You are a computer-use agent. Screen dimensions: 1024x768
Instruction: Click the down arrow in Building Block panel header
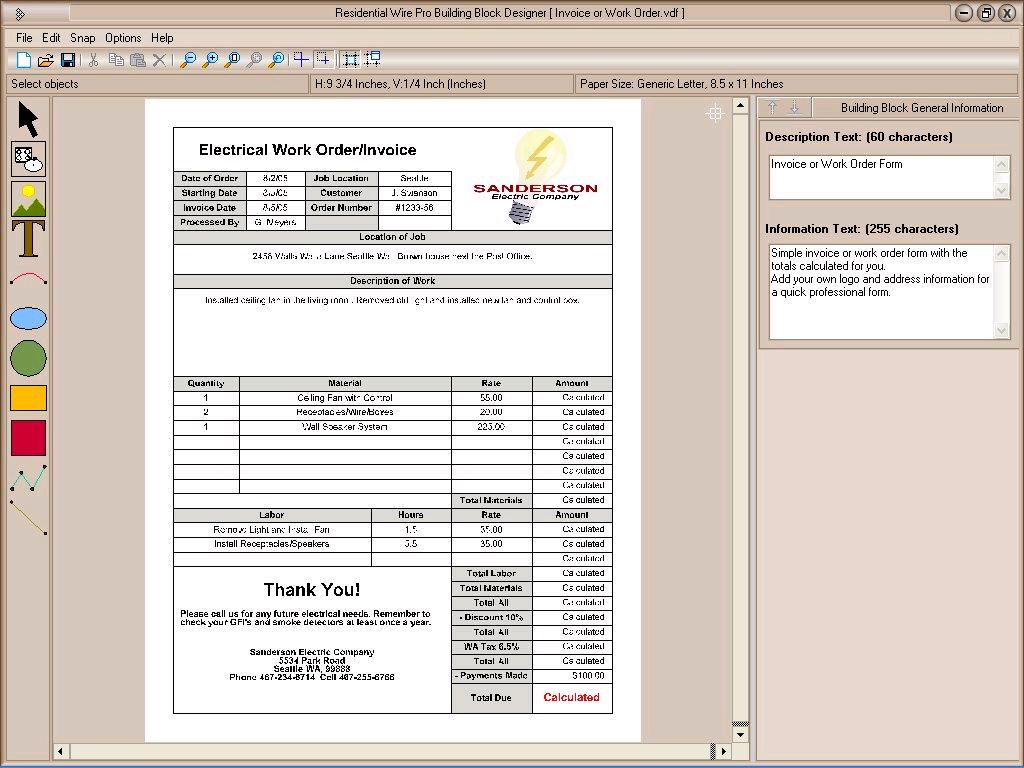point(795,108)
